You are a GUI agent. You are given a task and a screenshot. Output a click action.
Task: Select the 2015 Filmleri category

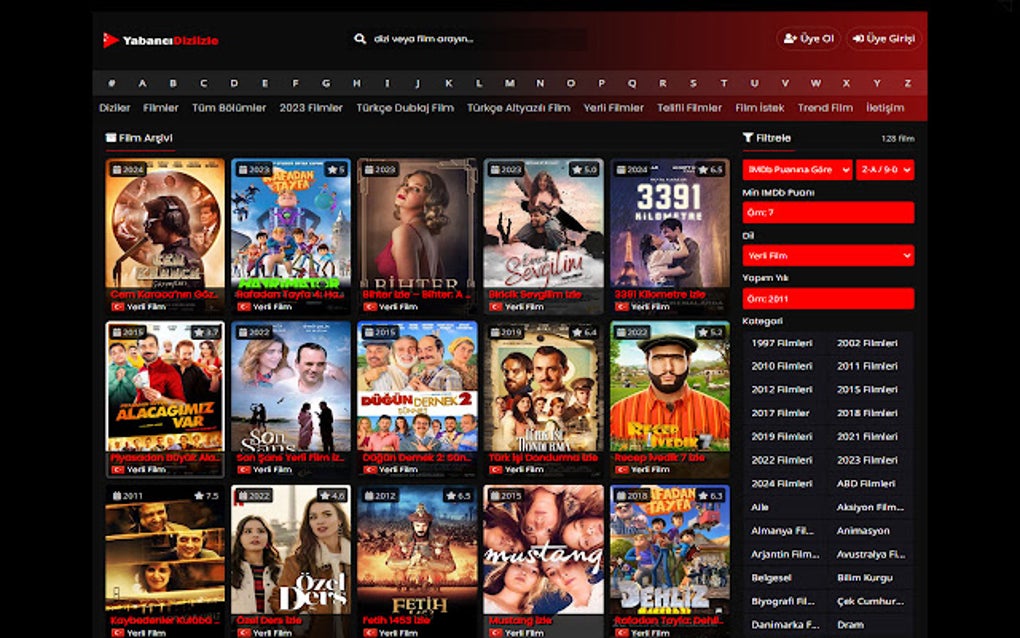point(867,390)
